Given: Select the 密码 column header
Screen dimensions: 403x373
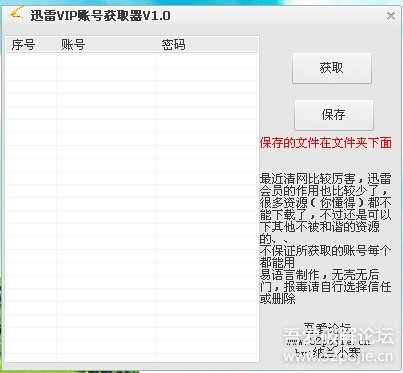Looking at the screenshot, I should (207, 44).
